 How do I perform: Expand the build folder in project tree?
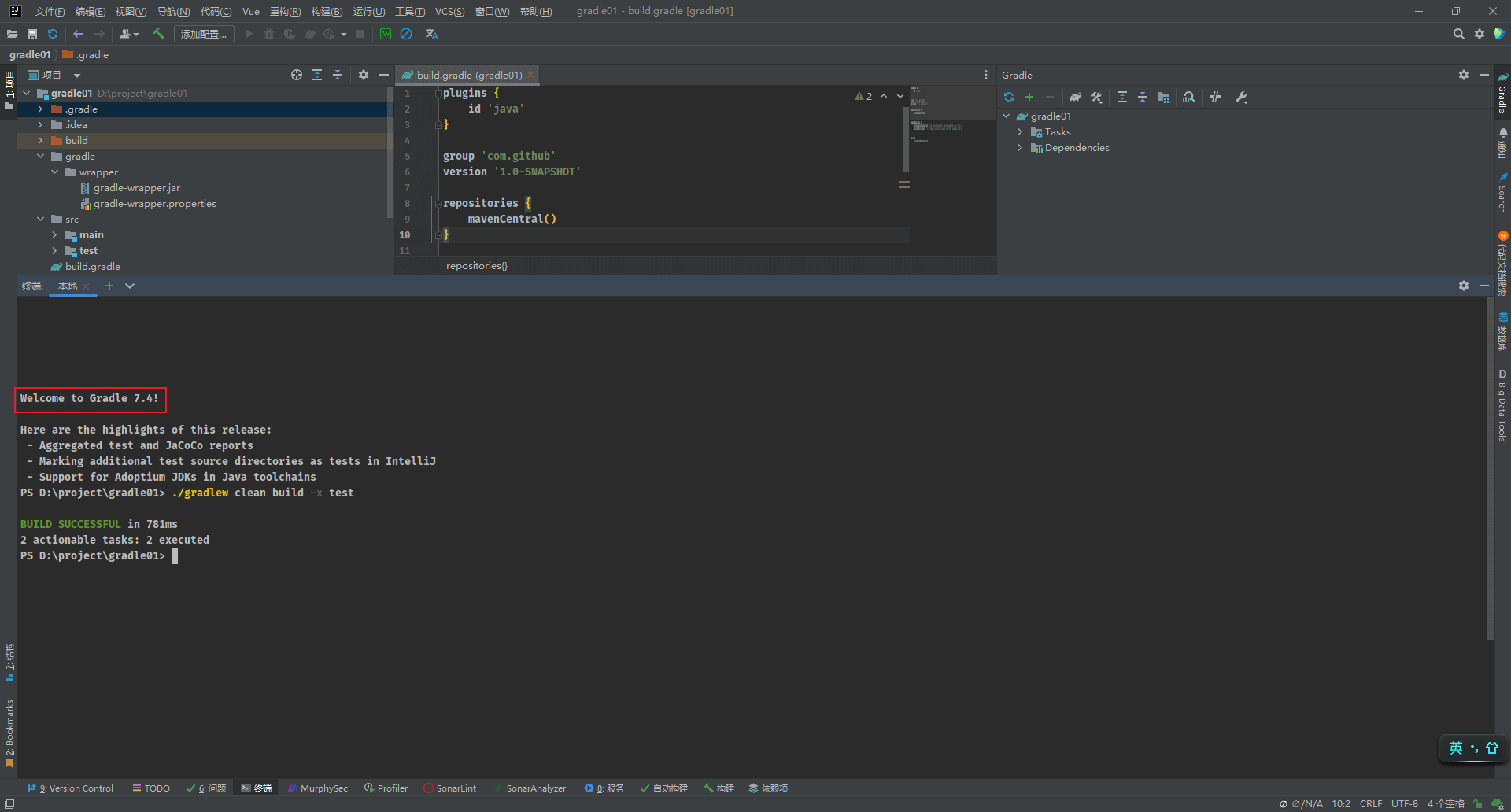pyautogui.click(x=40, y=141)
